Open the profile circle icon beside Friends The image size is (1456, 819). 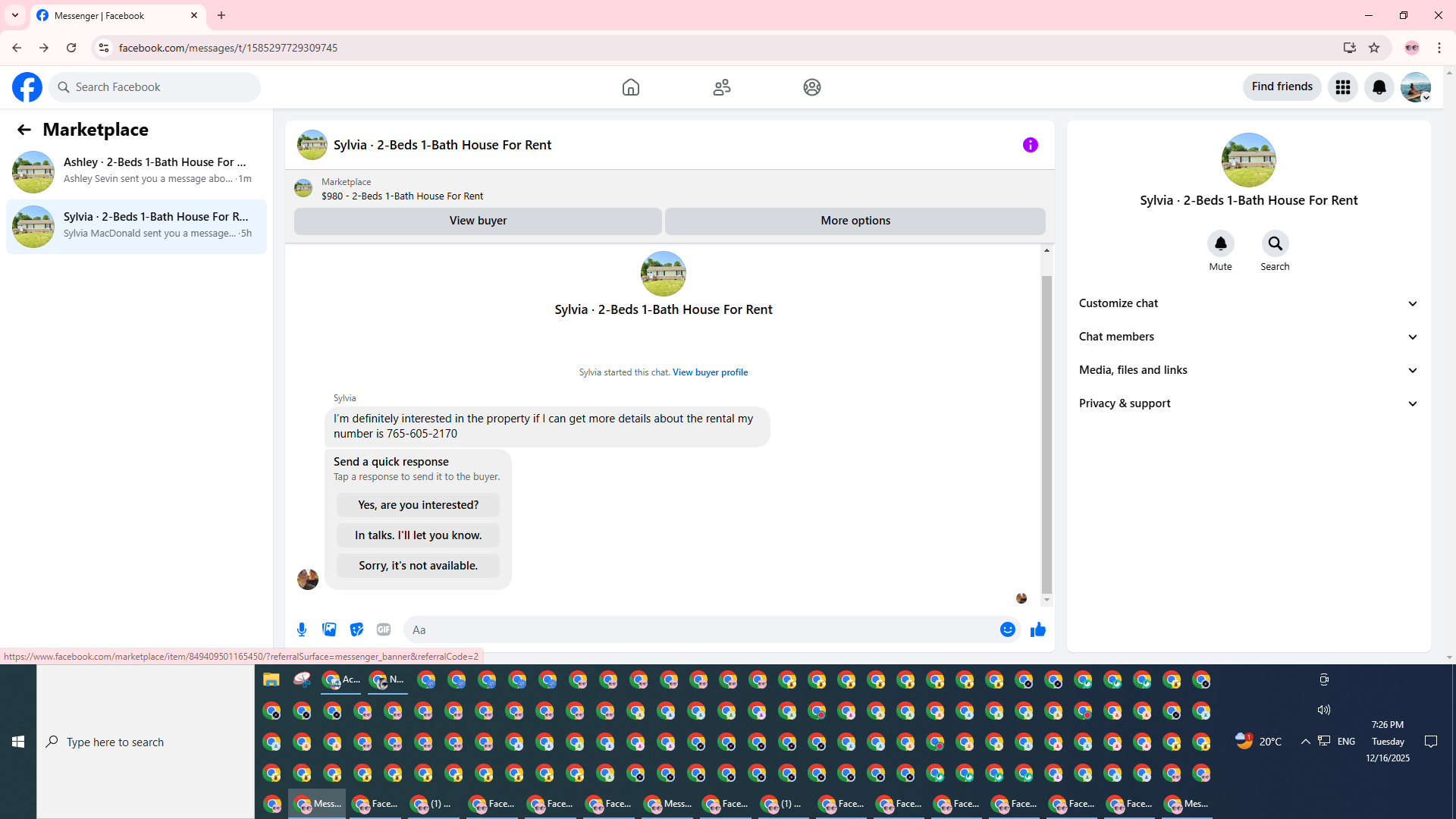(812, 87)
